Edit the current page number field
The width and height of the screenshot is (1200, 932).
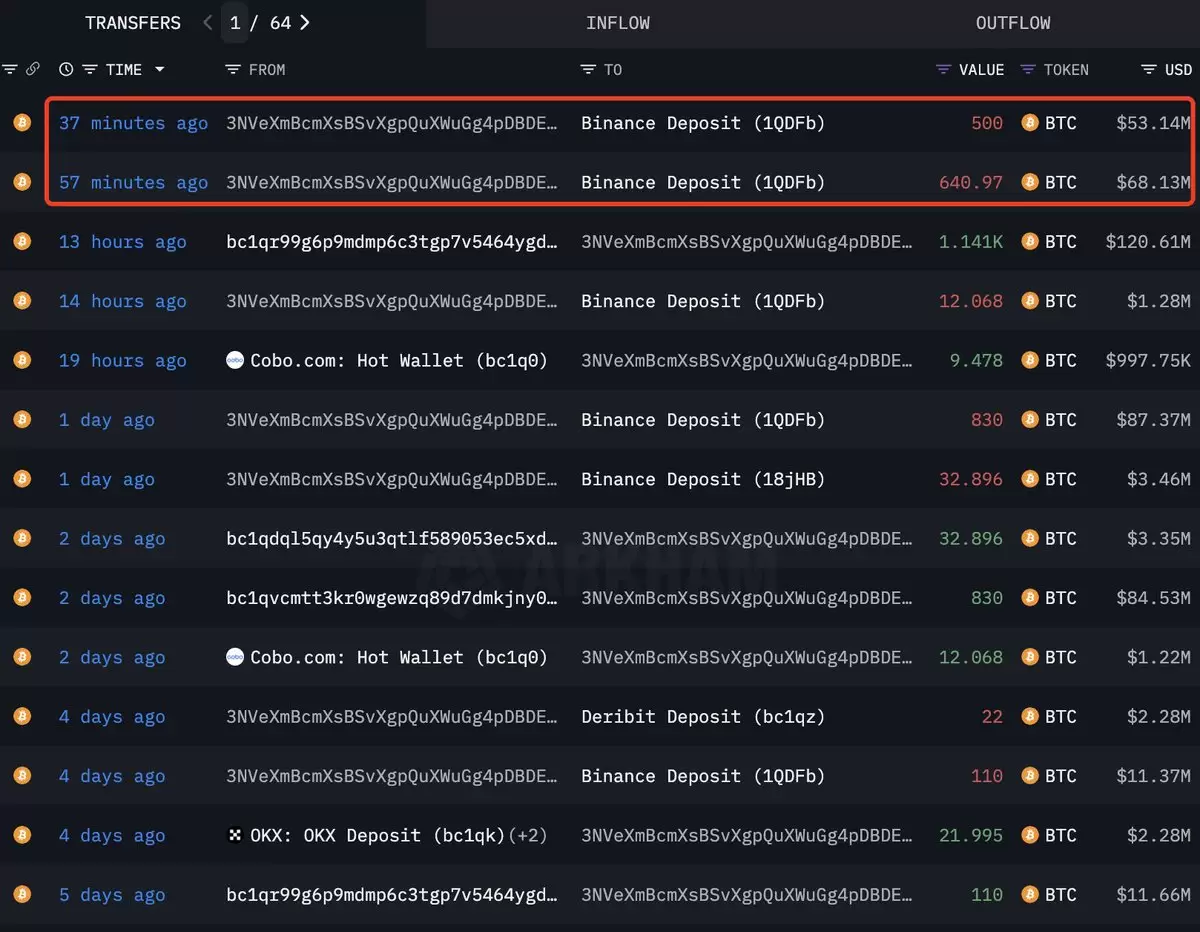point(235,22)
